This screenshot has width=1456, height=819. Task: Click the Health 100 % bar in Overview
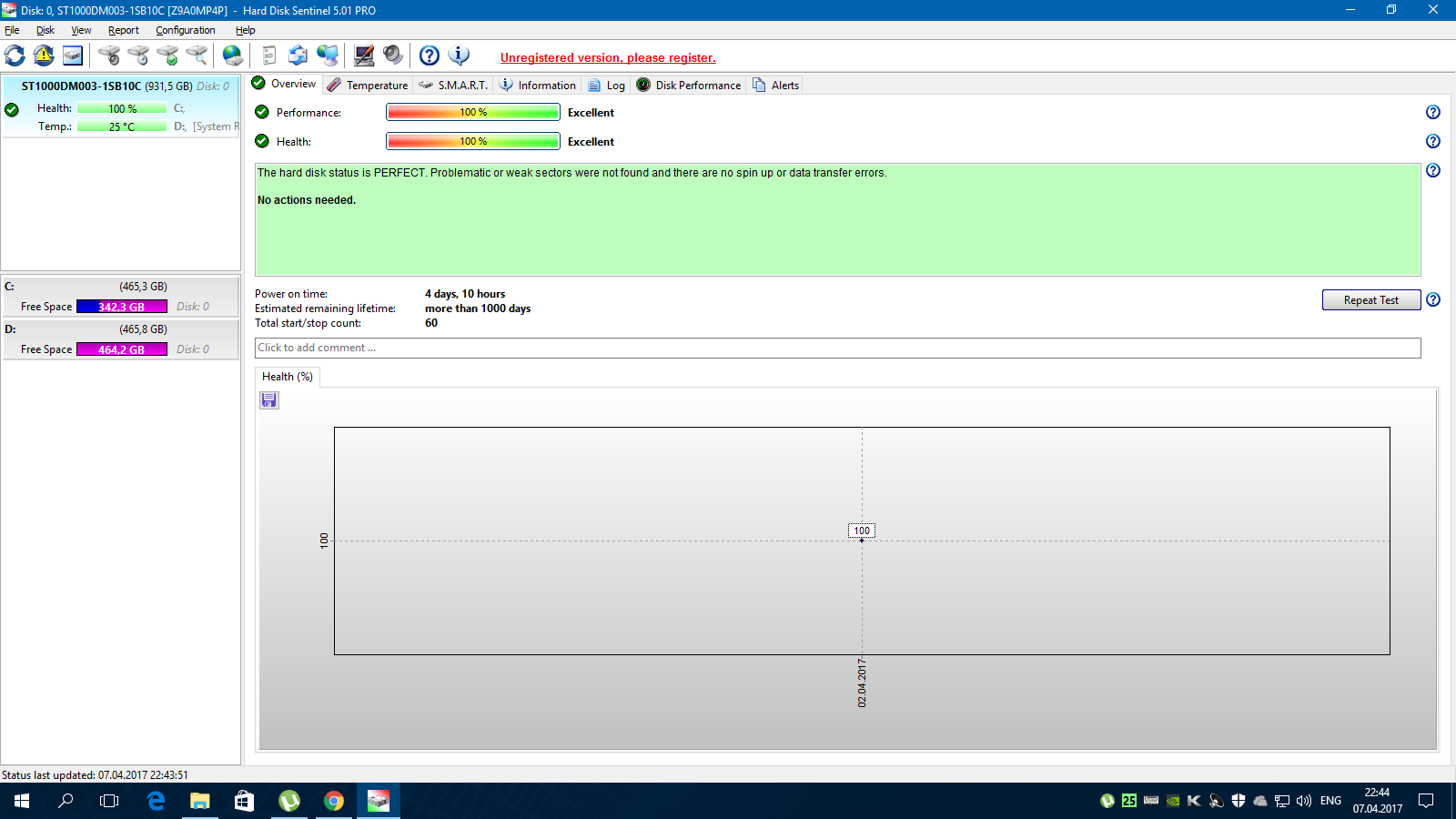click(x=473, y=141)
